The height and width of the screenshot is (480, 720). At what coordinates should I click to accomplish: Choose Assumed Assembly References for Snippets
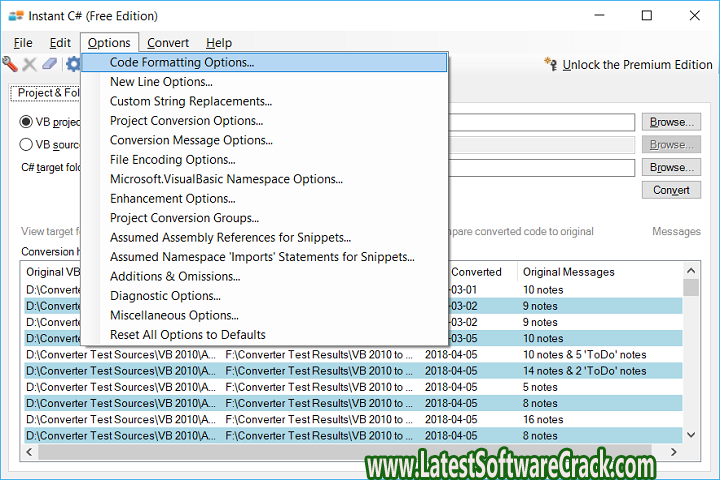(264, 237)
